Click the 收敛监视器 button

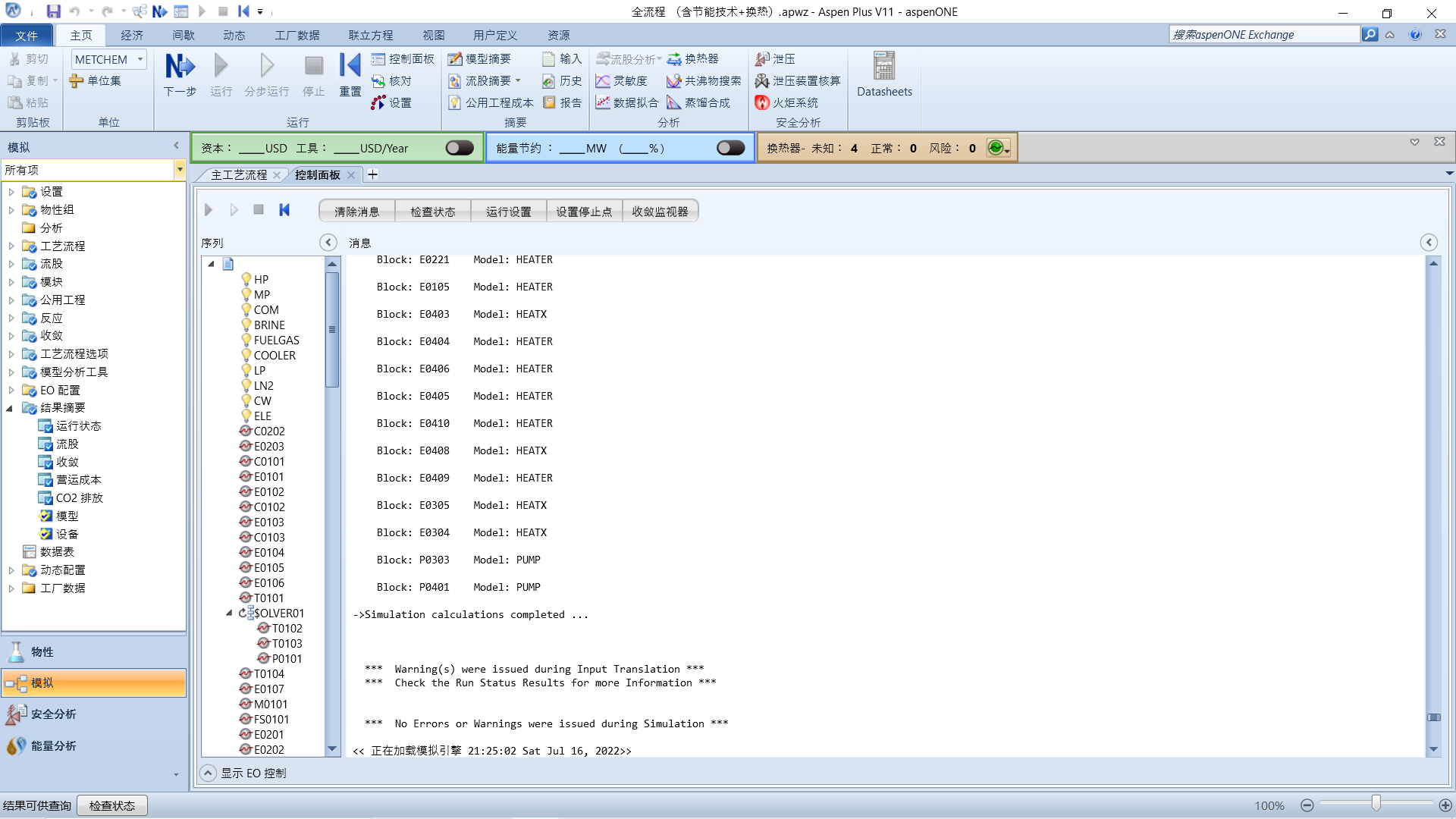point(660,212)
